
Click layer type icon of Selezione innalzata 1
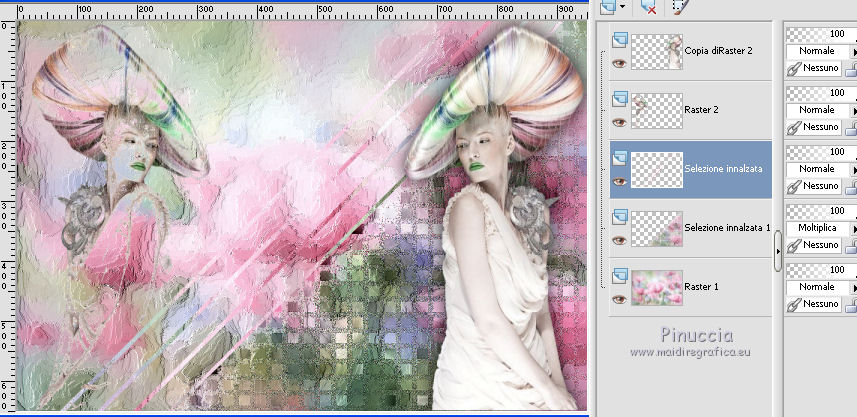coord(620,217)
